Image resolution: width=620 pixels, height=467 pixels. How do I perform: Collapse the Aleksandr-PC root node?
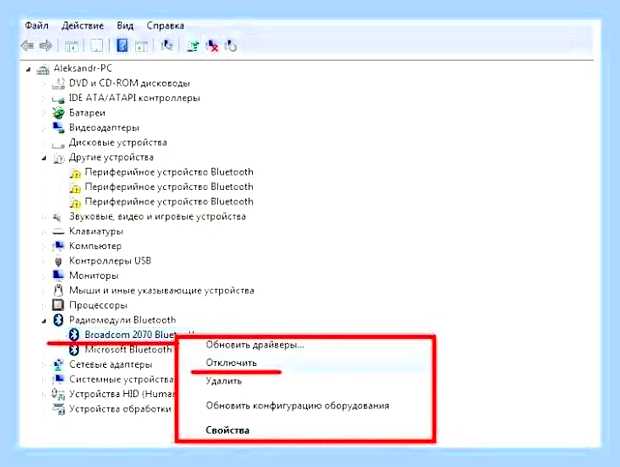pyautogui.click(x=28, y=70)
